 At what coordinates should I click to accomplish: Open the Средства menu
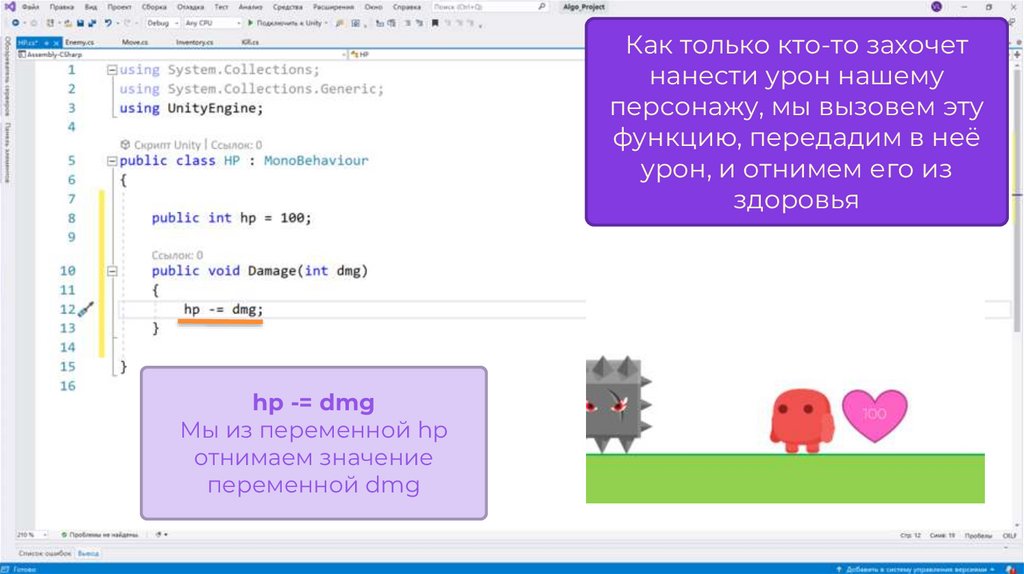(287, 7)
